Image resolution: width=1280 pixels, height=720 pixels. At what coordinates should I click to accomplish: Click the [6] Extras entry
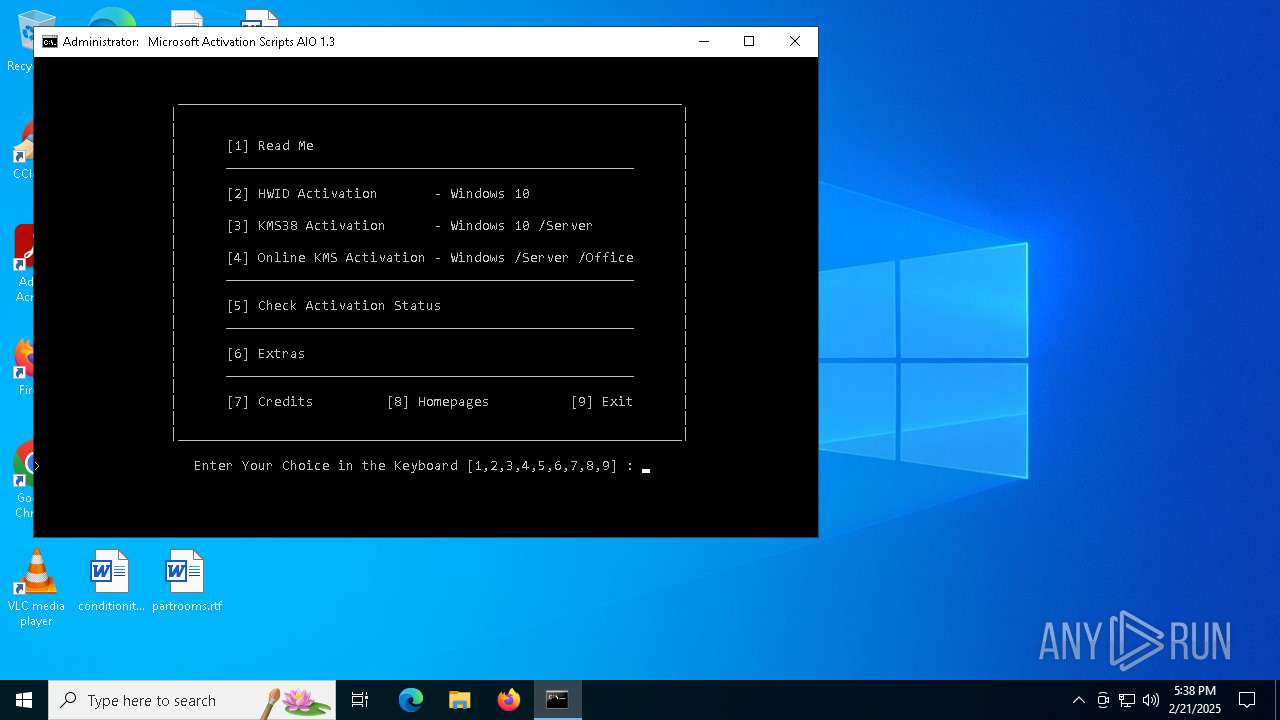tap(266, 354)
